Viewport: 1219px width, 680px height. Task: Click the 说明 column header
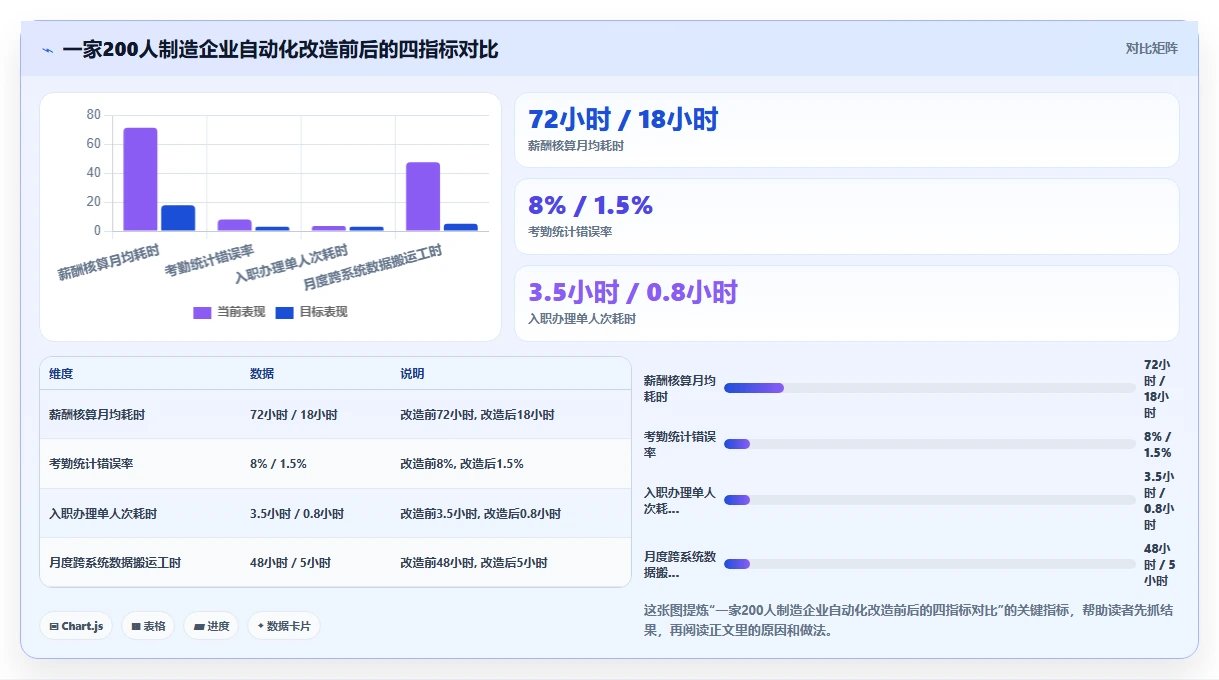[x=412, y=374]
